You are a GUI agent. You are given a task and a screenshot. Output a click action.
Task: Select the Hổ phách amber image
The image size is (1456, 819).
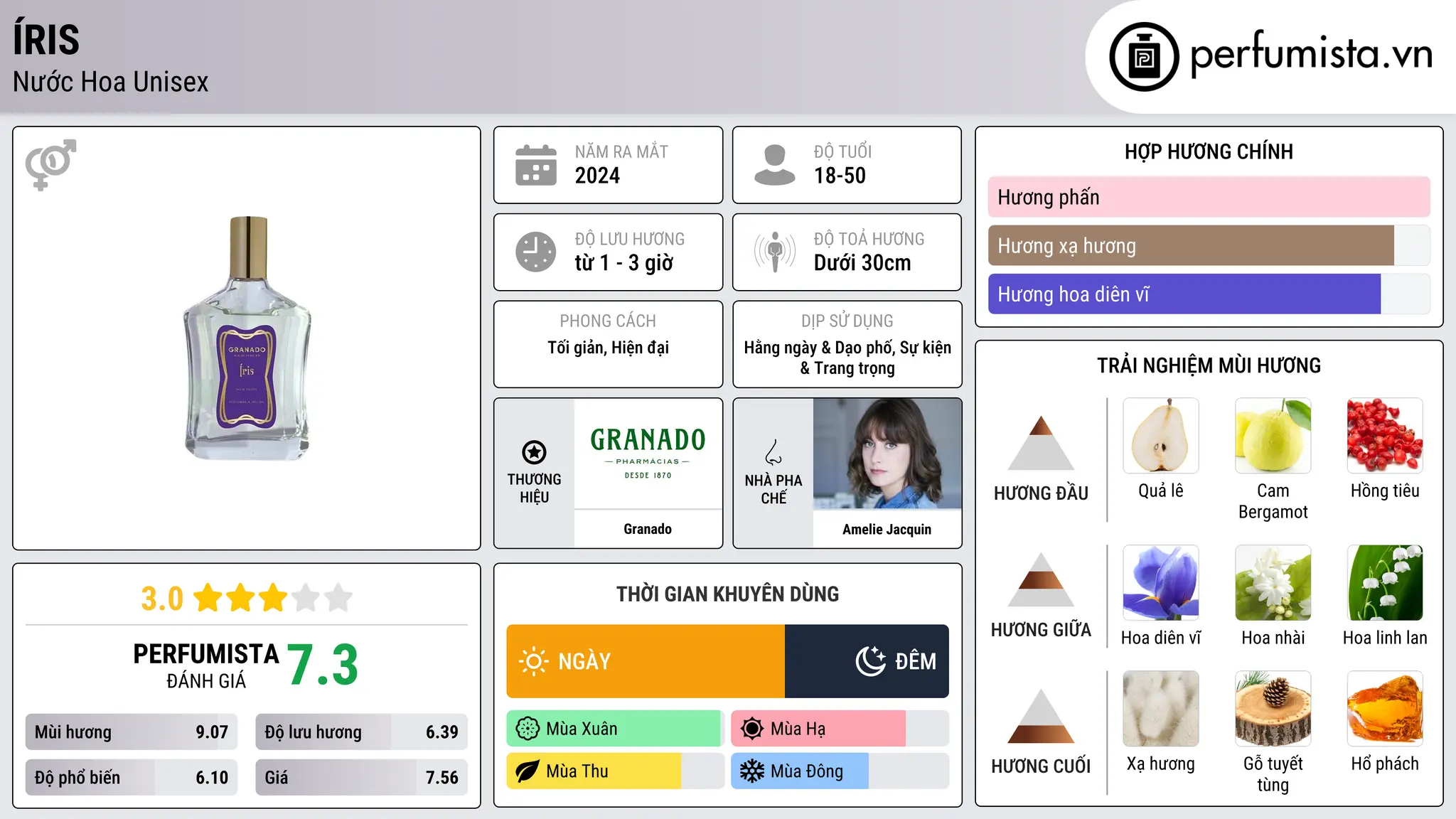(1385, 709)
